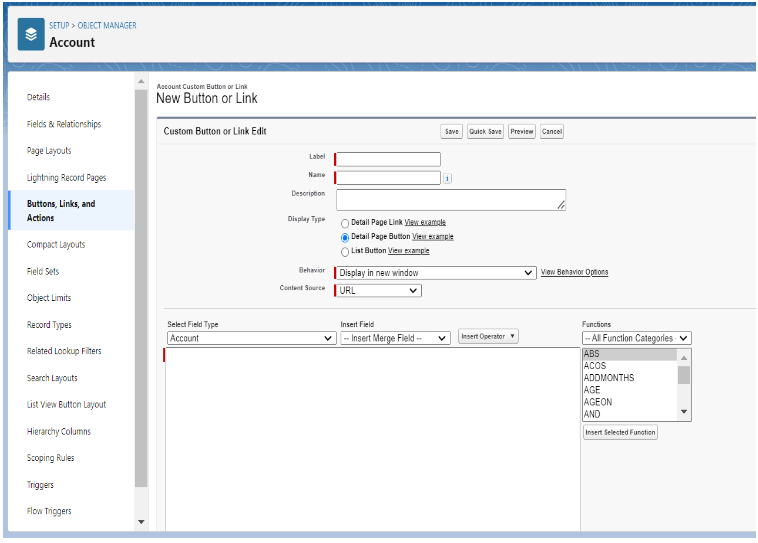Click the formula URL text area
The image size is (758, 543).
[x=373, y=440]
